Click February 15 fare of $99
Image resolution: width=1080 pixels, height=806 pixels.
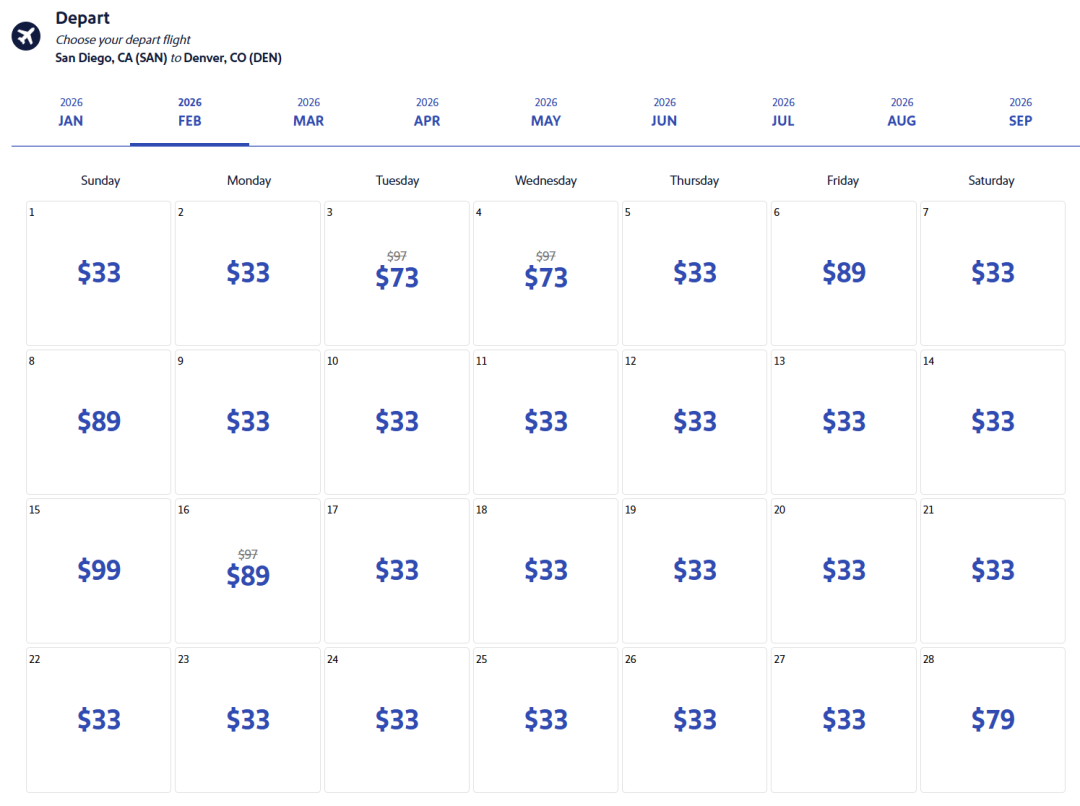pos(99,570)
